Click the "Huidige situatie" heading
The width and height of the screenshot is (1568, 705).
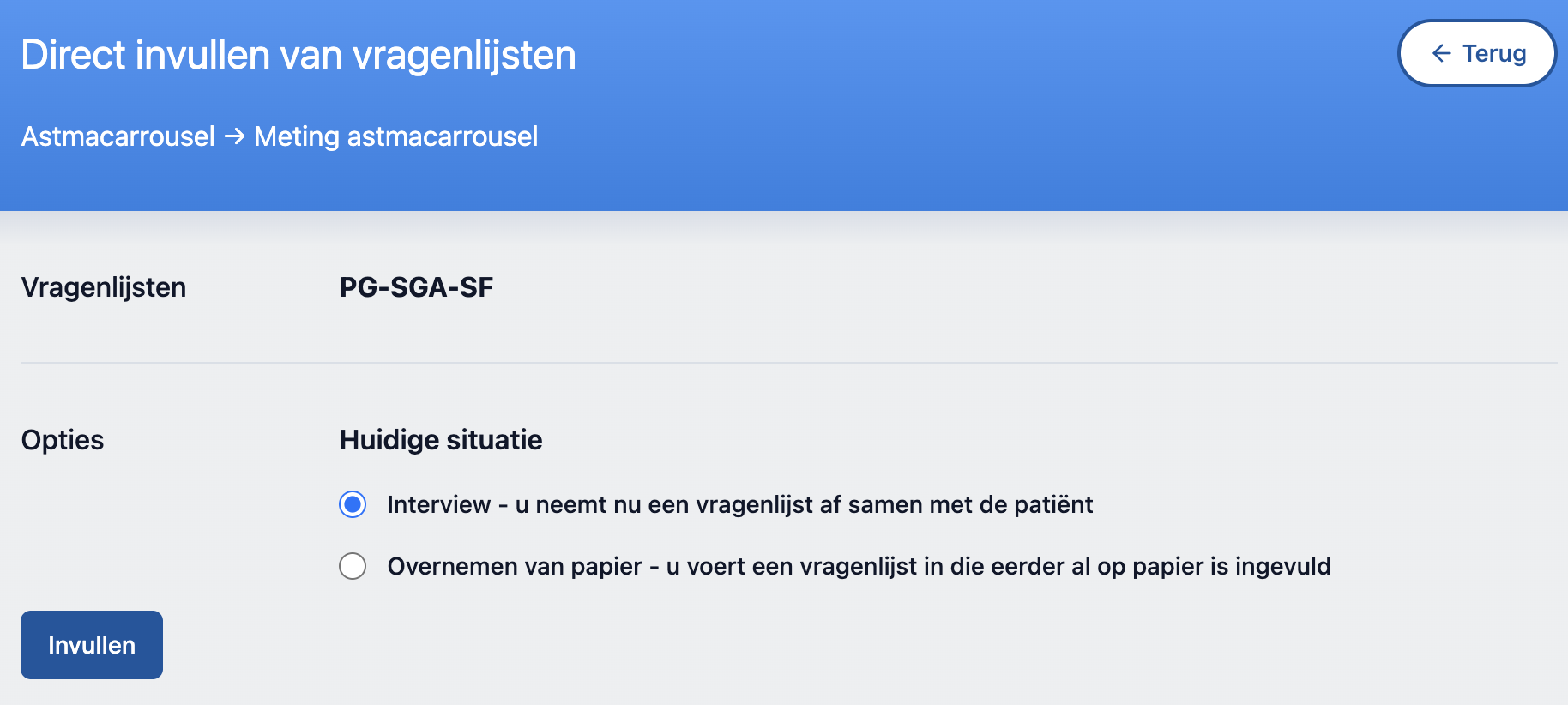click(x=441, y=440)
